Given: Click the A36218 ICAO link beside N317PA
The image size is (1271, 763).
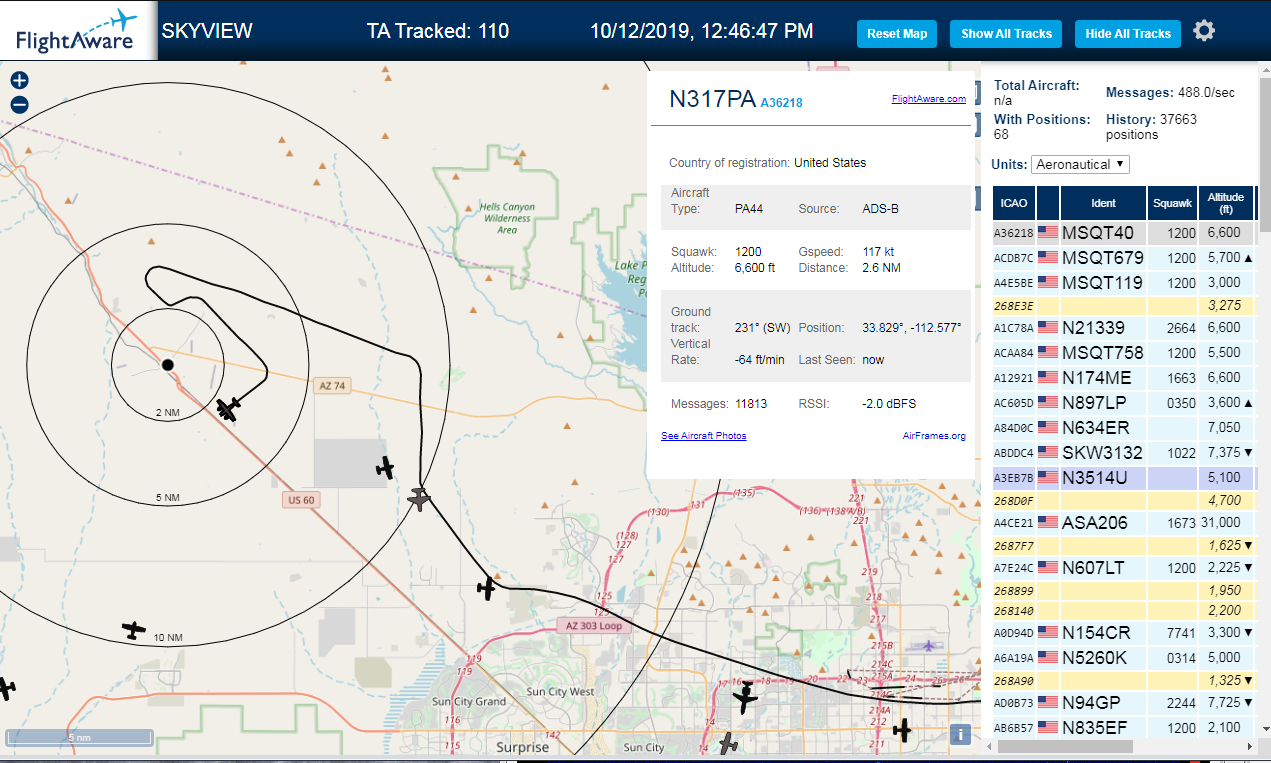Looking at the screenshot, I should pyautogui.click(x=781, y=102).
